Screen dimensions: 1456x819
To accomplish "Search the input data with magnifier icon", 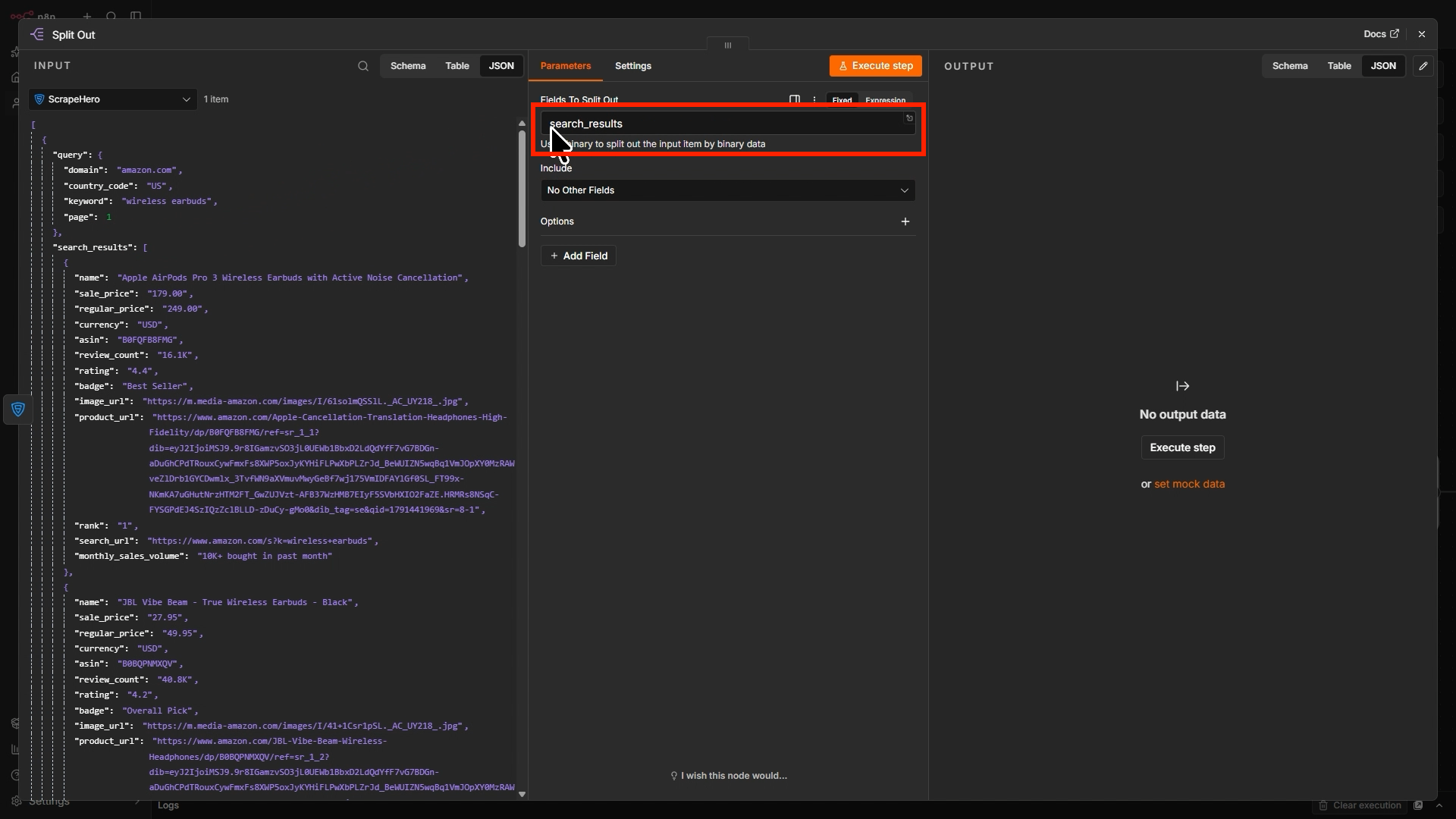I will tap(363, 66).
